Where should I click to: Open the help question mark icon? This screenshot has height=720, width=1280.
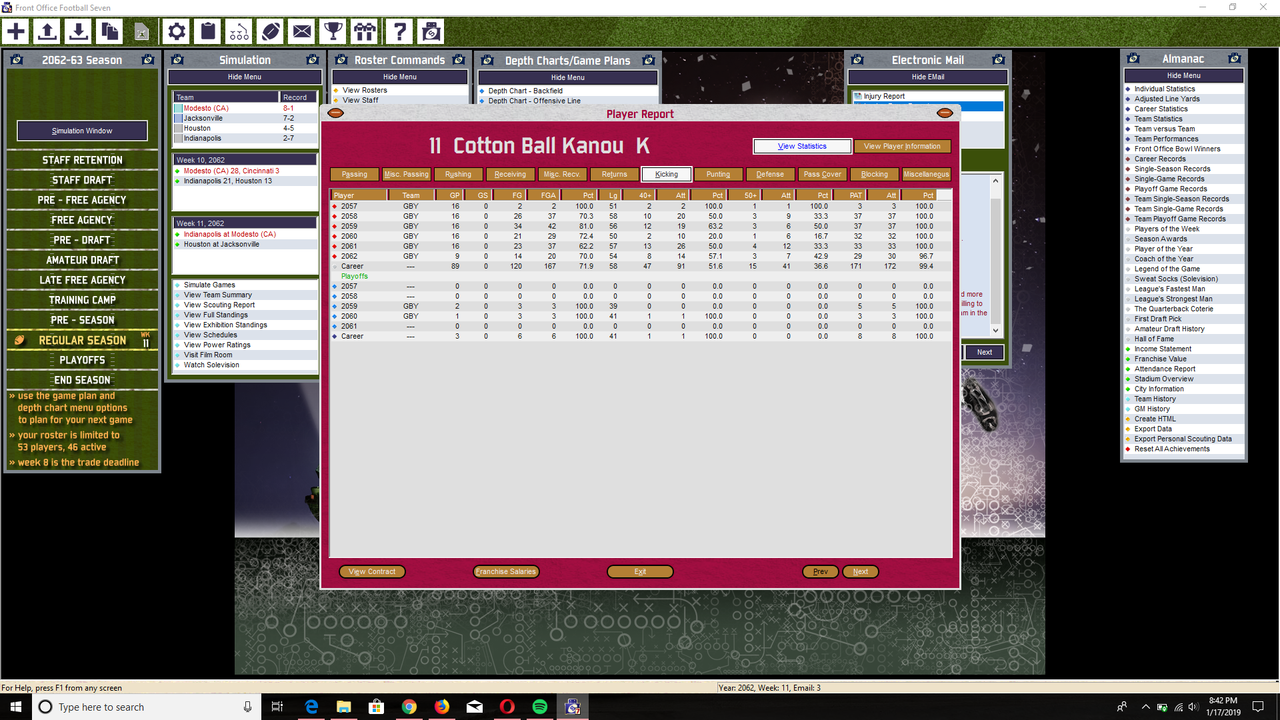(399, 31)
